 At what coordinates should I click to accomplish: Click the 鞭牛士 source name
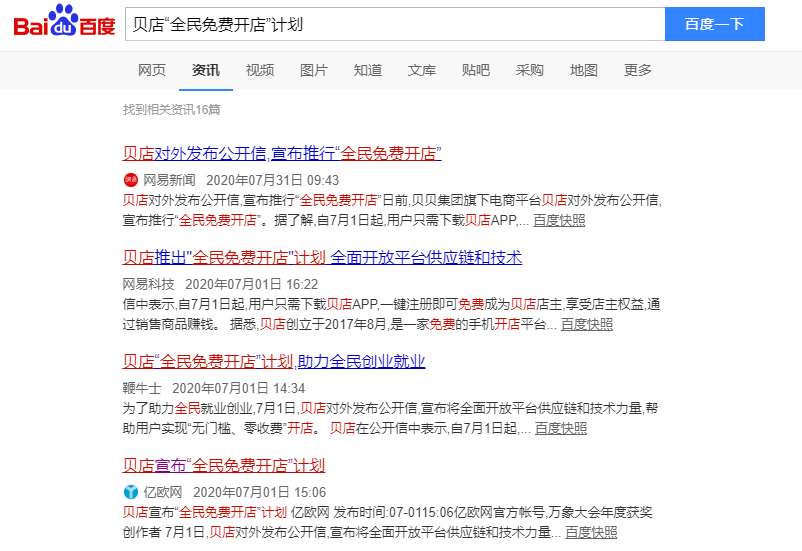click(x=142, y=388)
